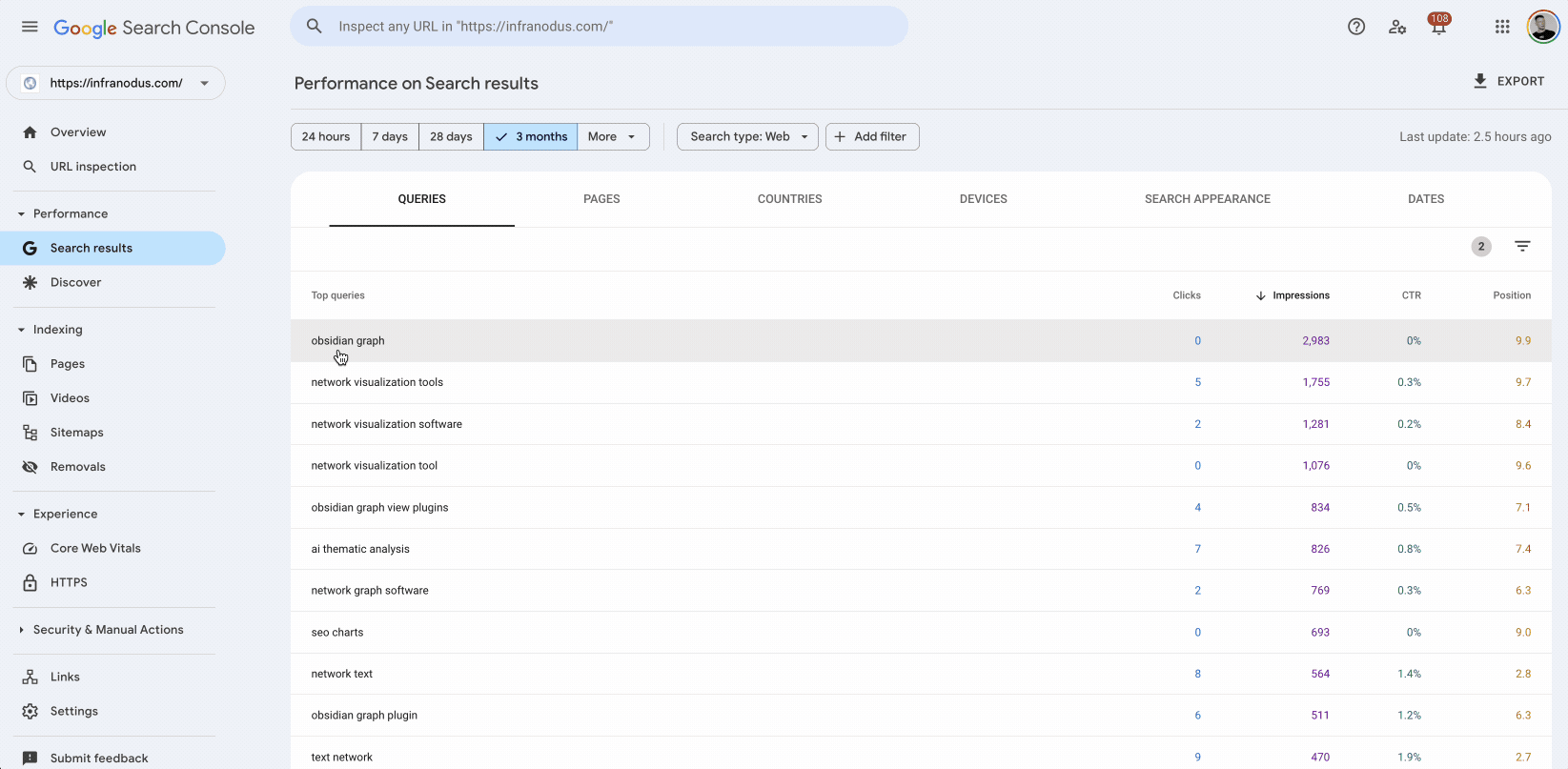Click the Google Search Console logo

point(154,28)
